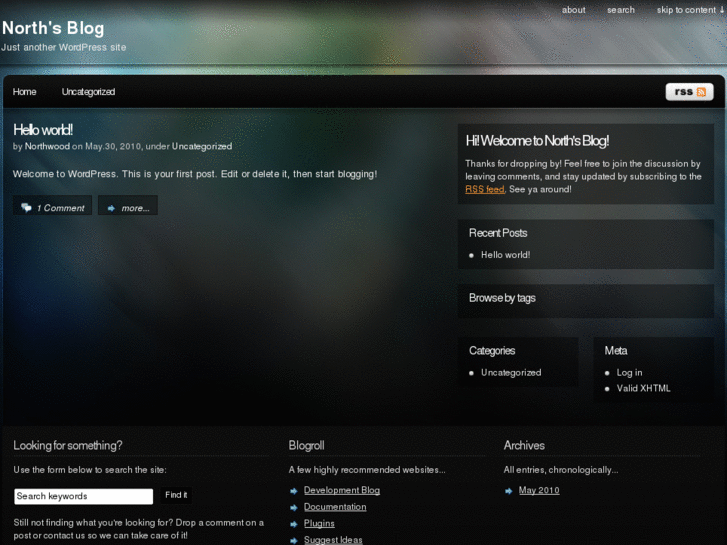
Task: Open Uncategorized under Categories
Action: pos(511,372)
